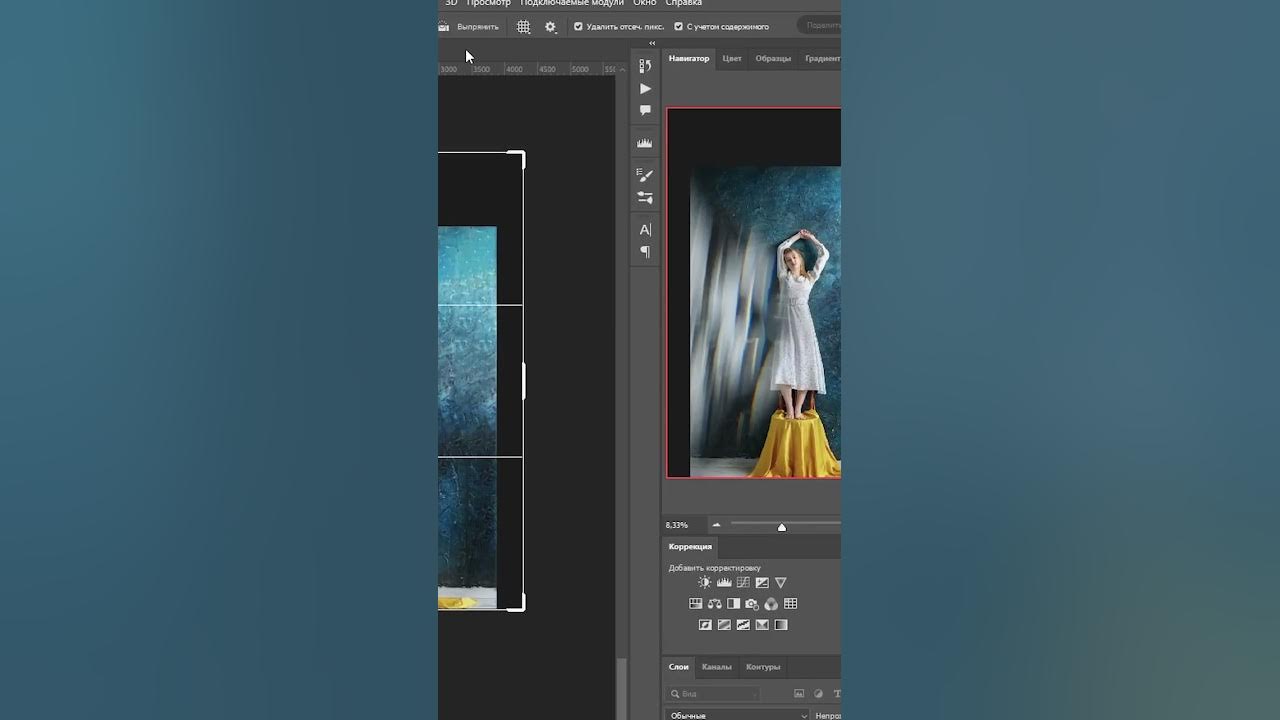1280x720 pixels.
Task: Click the right-middle crop handle
Action: 523,381
